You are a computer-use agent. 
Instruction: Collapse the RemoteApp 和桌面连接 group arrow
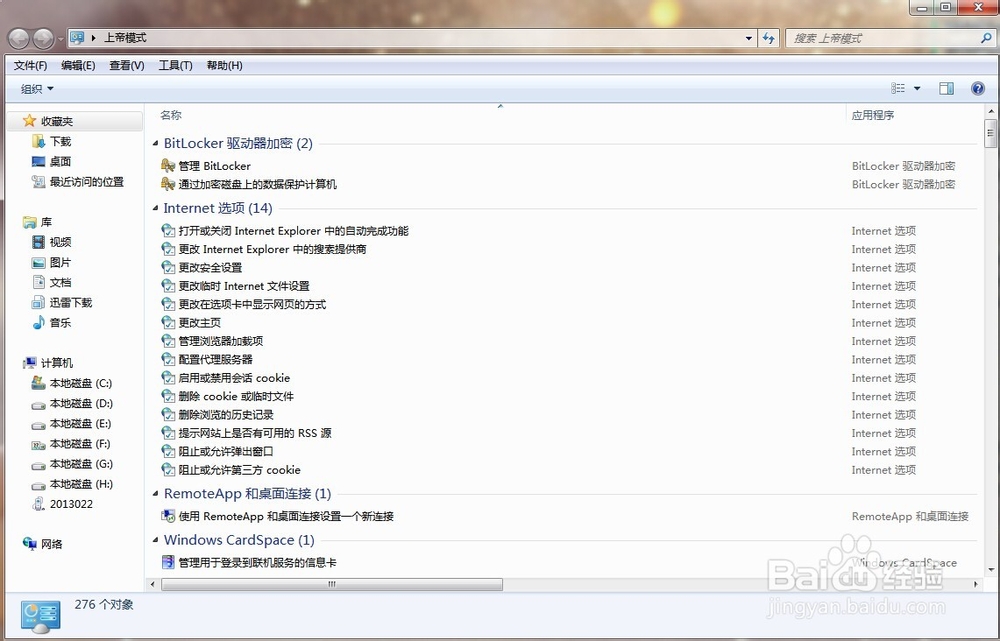pos(156,494)
